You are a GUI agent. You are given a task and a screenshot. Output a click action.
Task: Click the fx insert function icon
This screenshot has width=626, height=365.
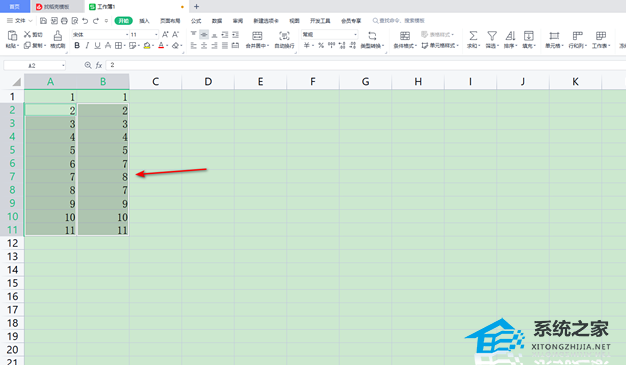coord(99,65)
